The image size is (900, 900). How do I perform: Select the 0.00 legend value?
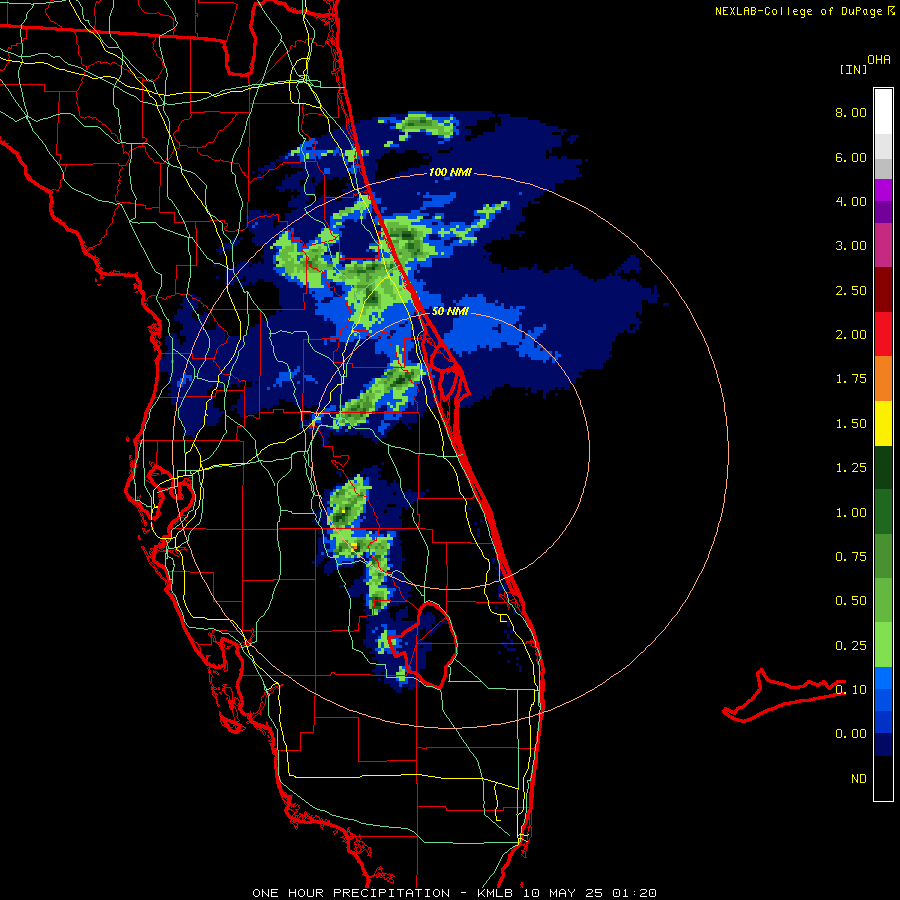851,734
